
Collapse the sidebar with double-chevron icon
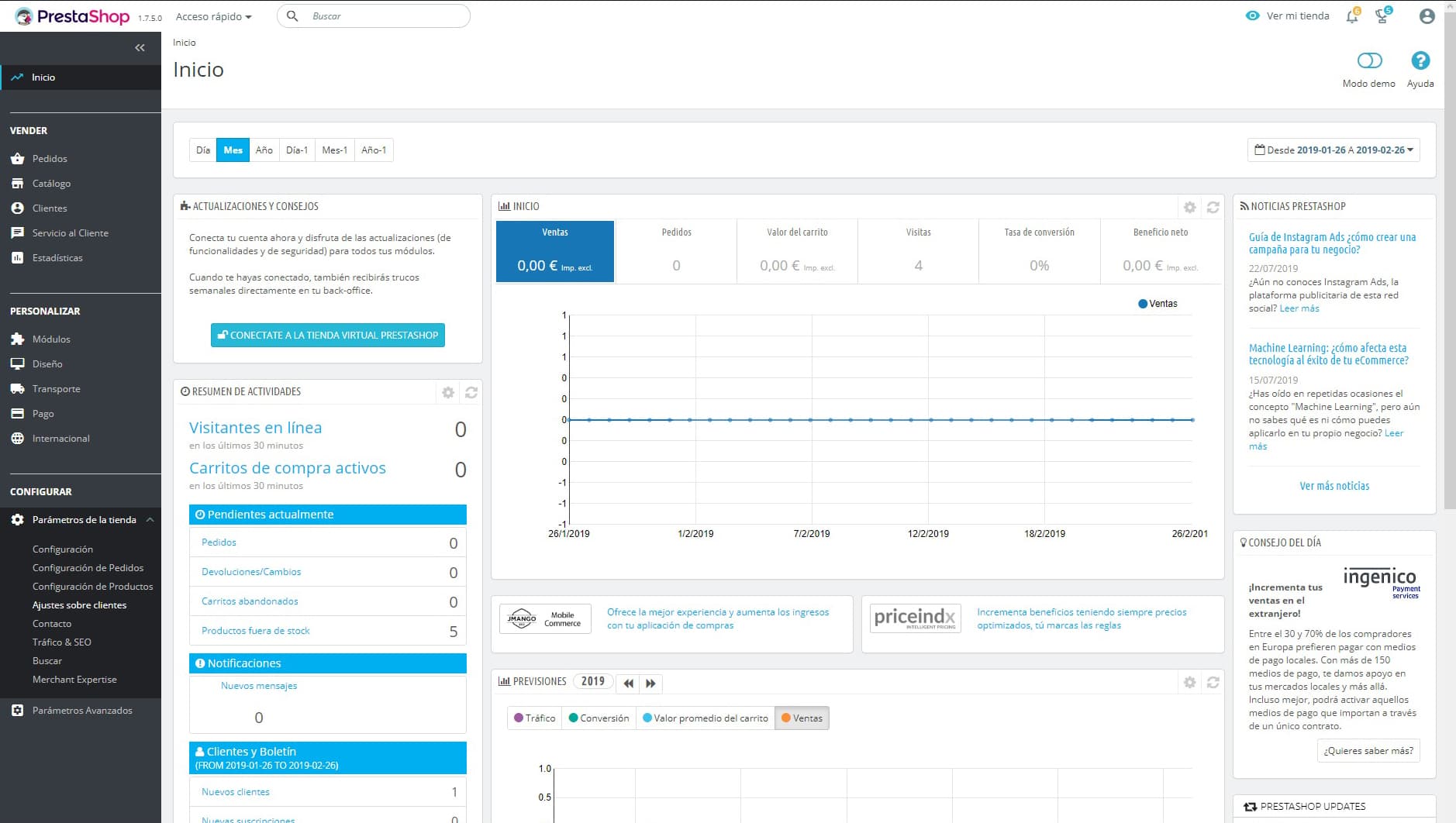140,48
